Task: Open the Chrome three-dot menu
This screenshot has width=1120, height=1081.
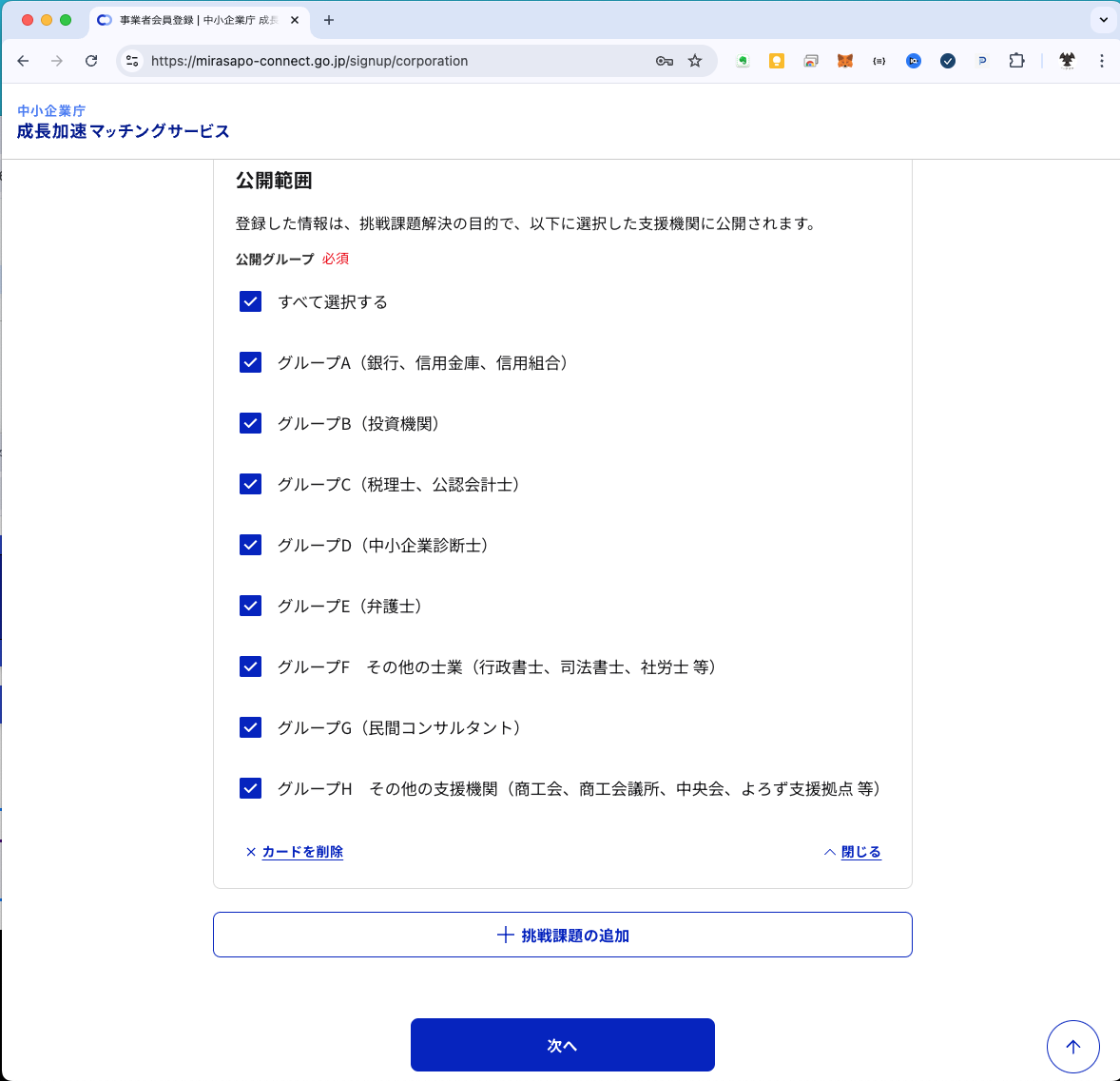Action: 1101,61
